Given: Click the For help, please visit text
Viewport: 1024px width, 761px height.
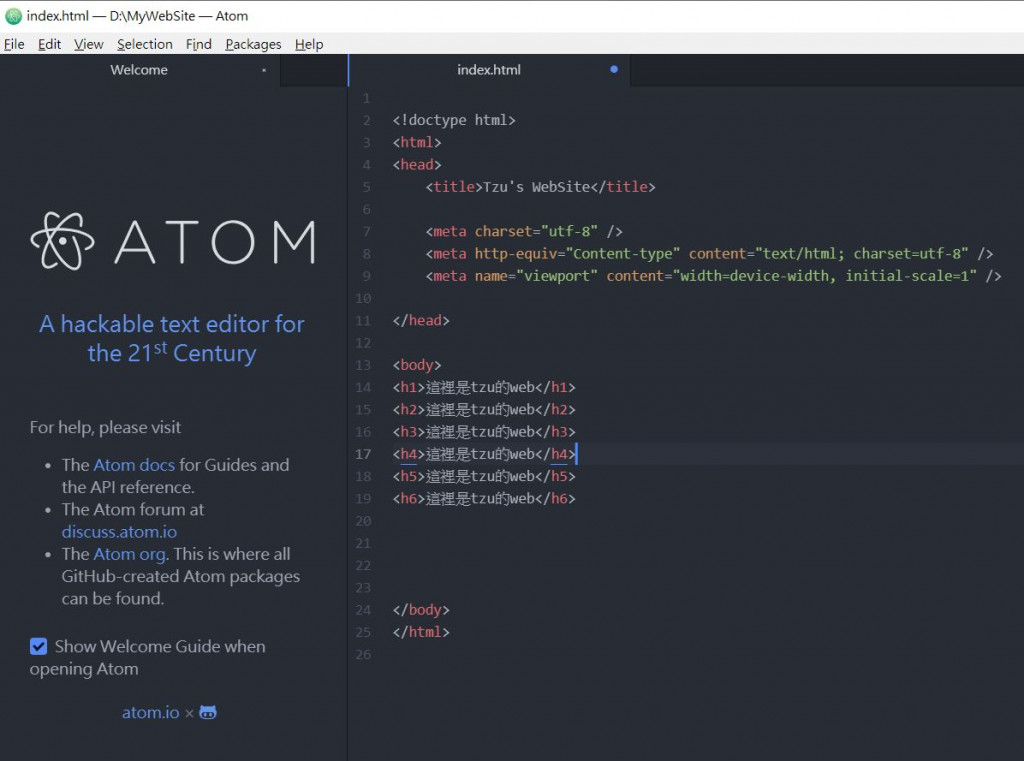Looking at the screenshot, I should tap(105, 427).
